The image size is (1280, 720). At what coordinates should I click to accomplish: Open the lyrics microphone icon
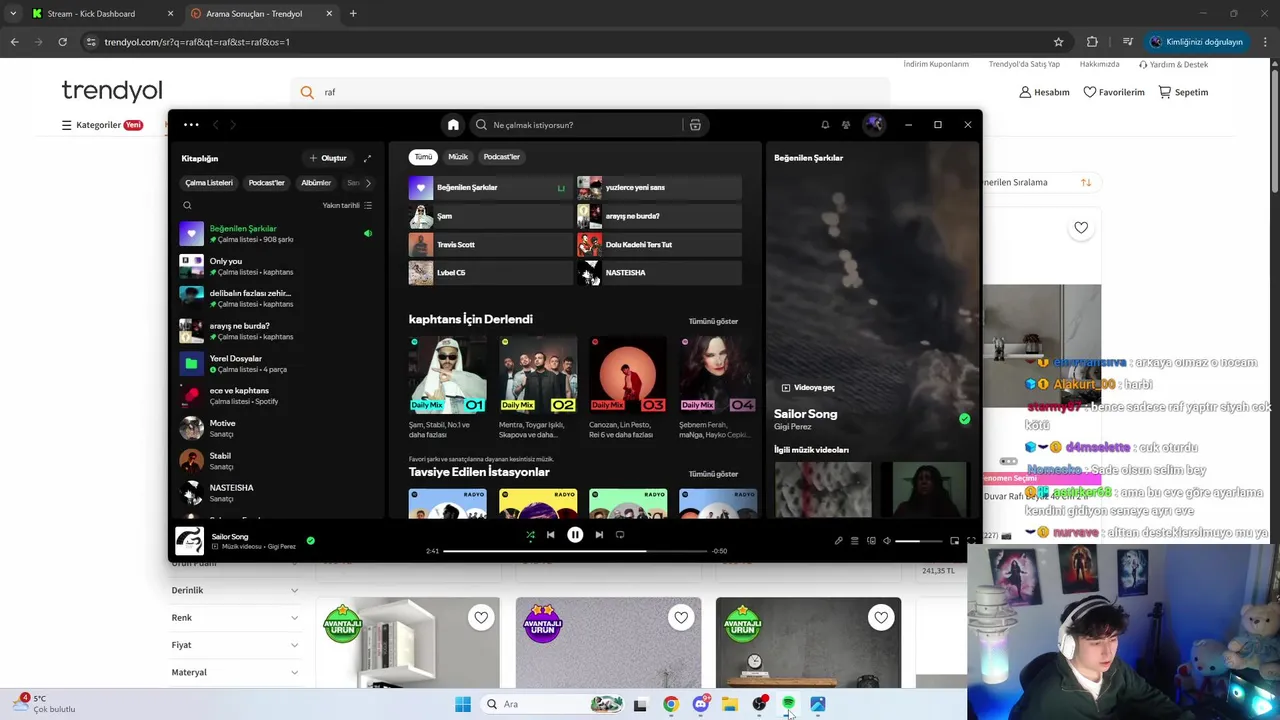pyautogui.click(x=839, y=541)
